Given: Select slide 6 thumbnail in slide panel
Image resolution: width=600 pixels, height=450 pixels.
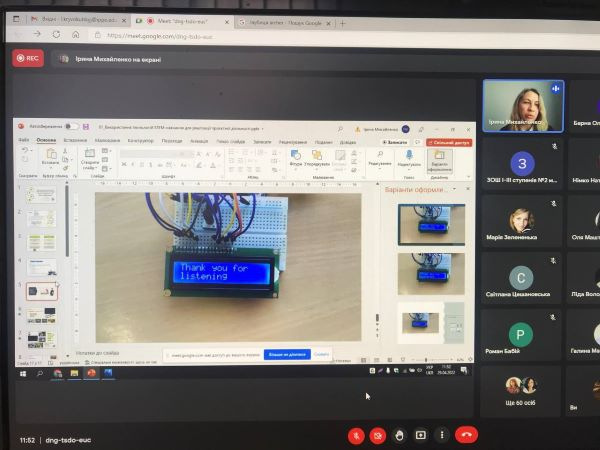Looking at the screenshot, I should click(x=41, y=316).
